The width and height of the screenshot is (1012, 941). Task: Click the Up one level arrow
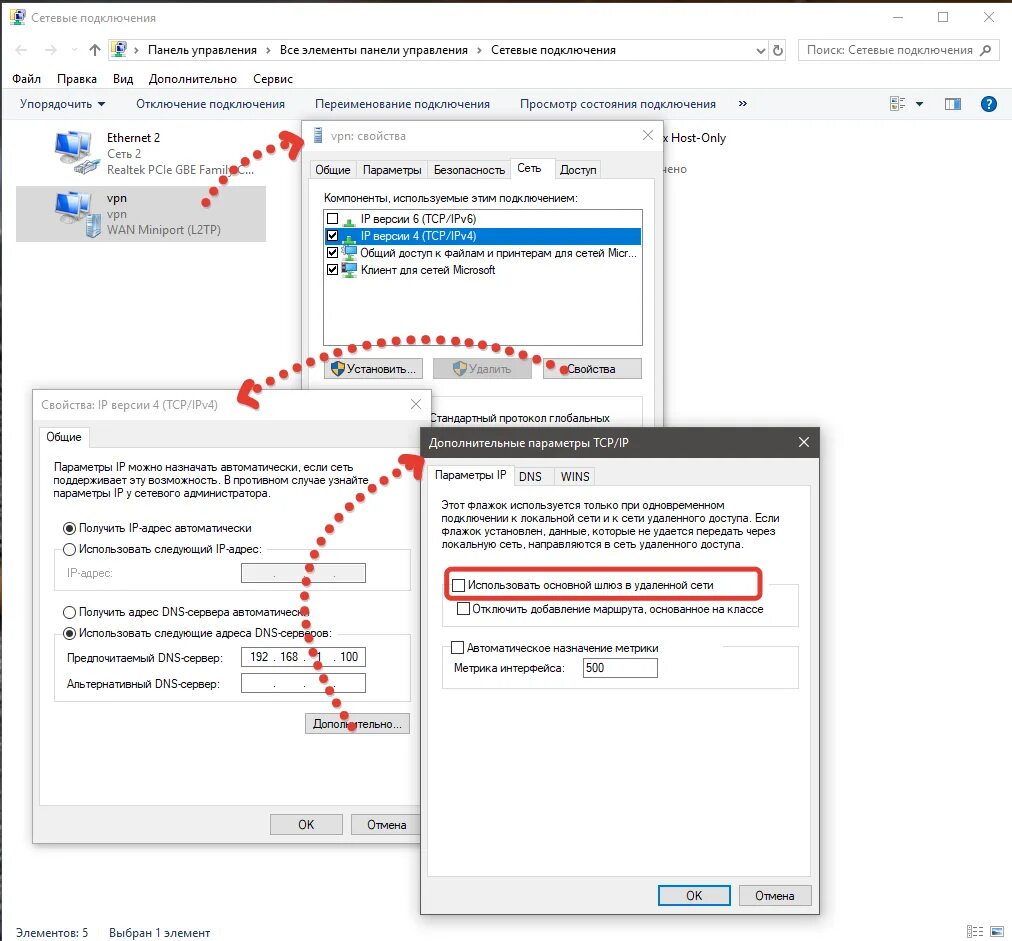(x=95, y=50)
